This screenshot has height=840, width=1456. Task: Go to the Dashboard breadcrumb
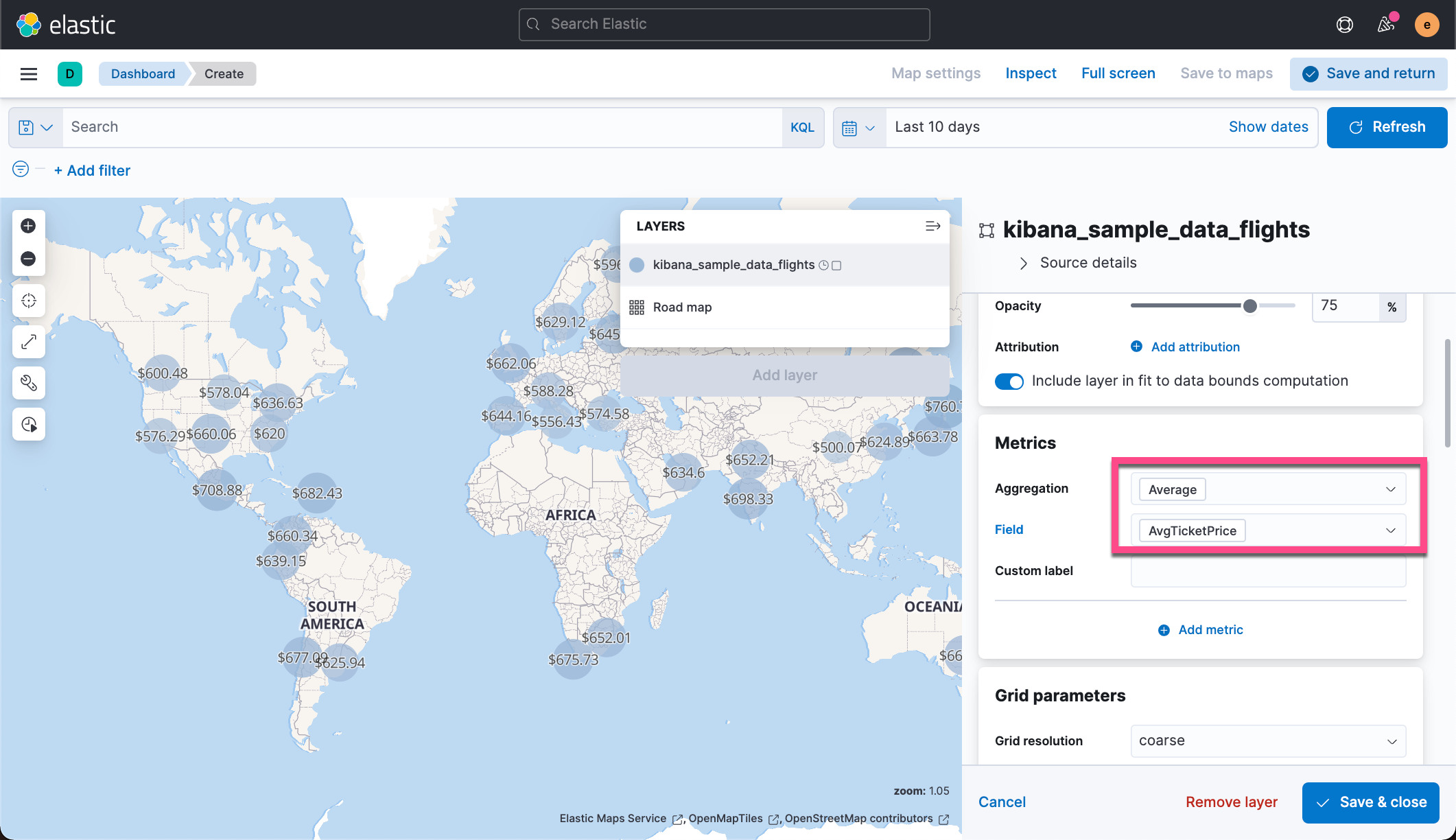tap(143, 73)
